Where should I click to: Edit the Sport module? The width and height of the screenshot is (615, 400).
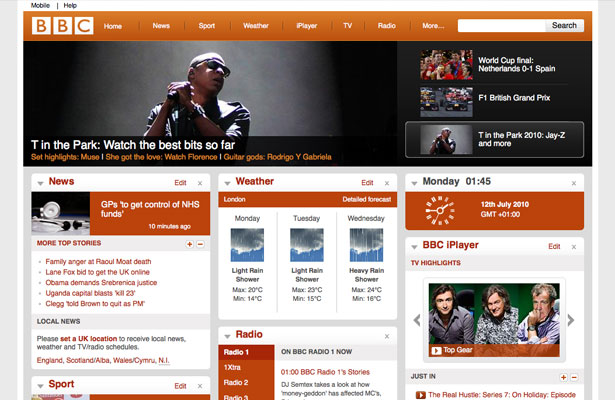(180, 386)
